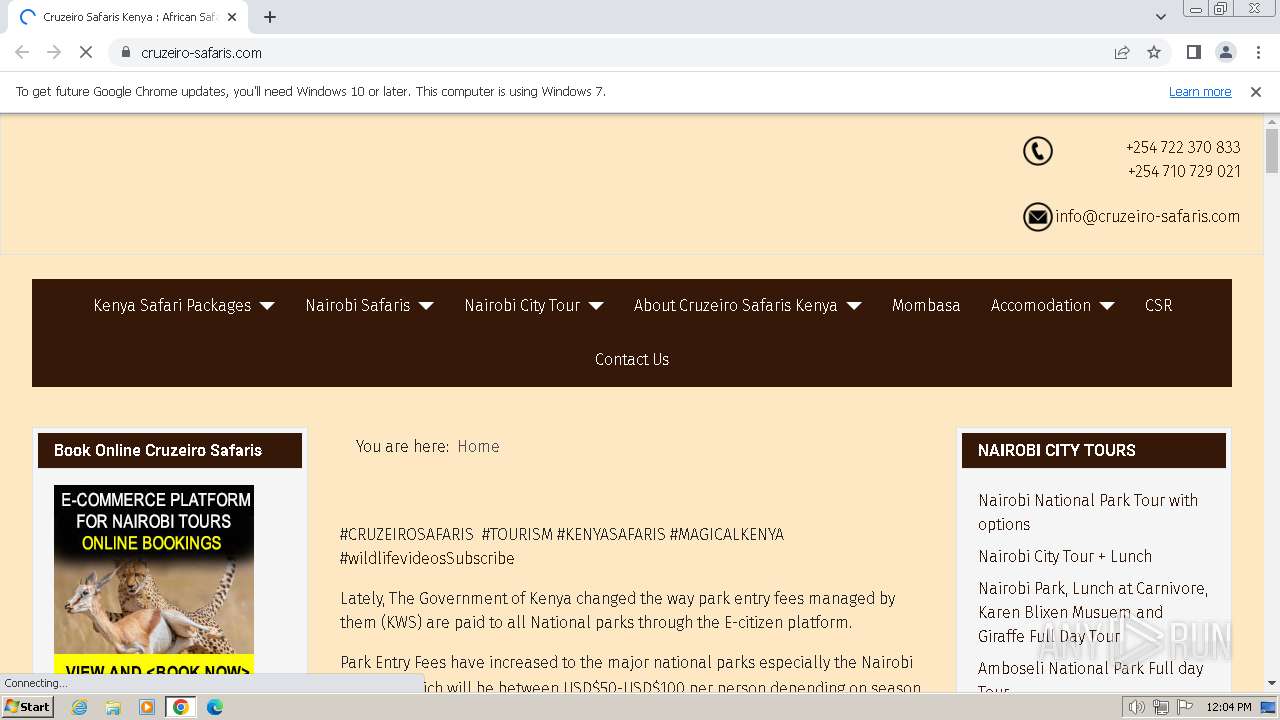The height and width of the screenshot is (720, 1280).
Task: Bookmark this tab with star icon
Action: click(1154, 53)
